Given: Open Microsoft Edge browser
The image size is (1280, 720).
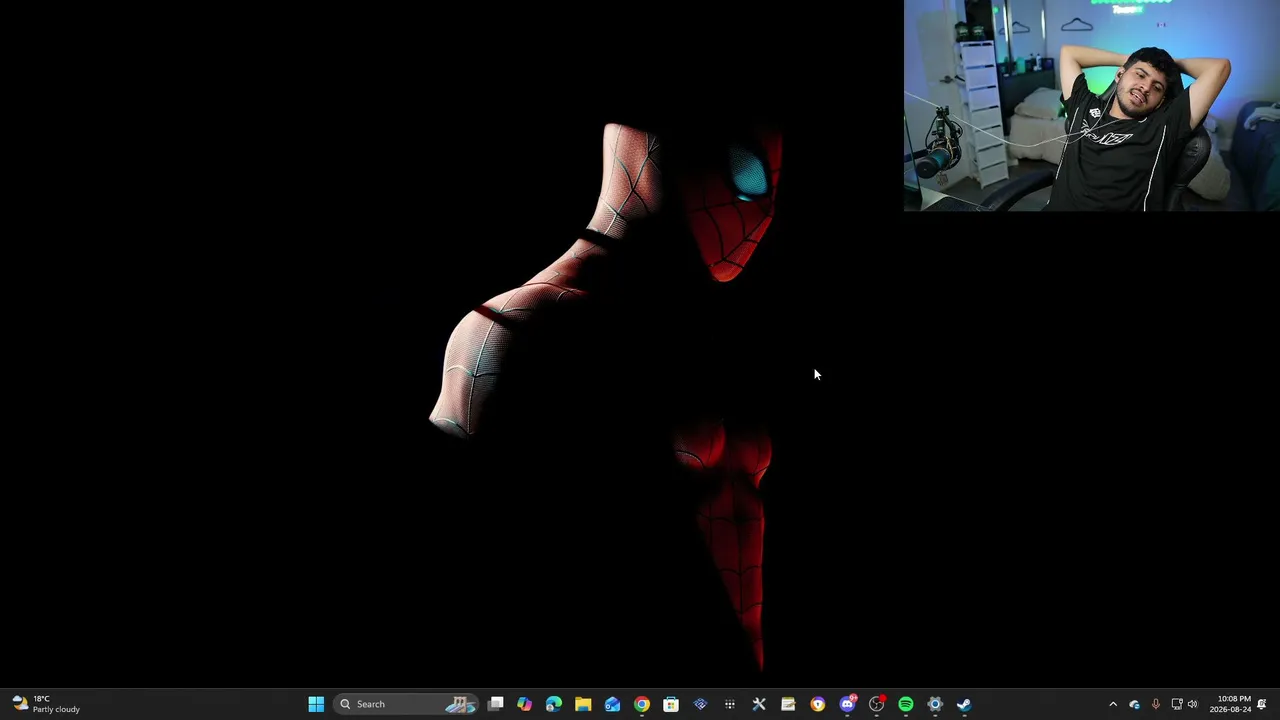Looking at the screenshot, I should [x=554, y=704].
